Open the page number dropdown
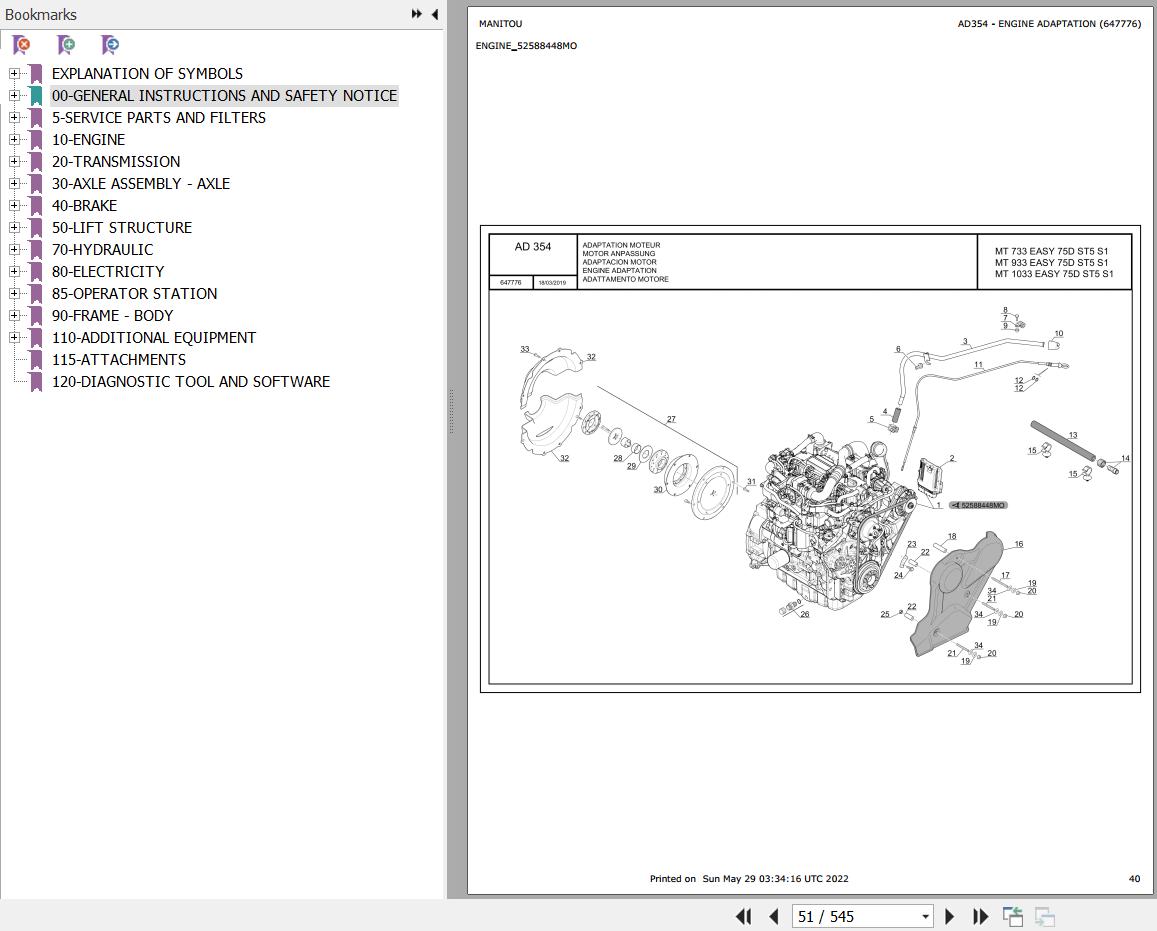1157x931 pixels. pos(925,917)
